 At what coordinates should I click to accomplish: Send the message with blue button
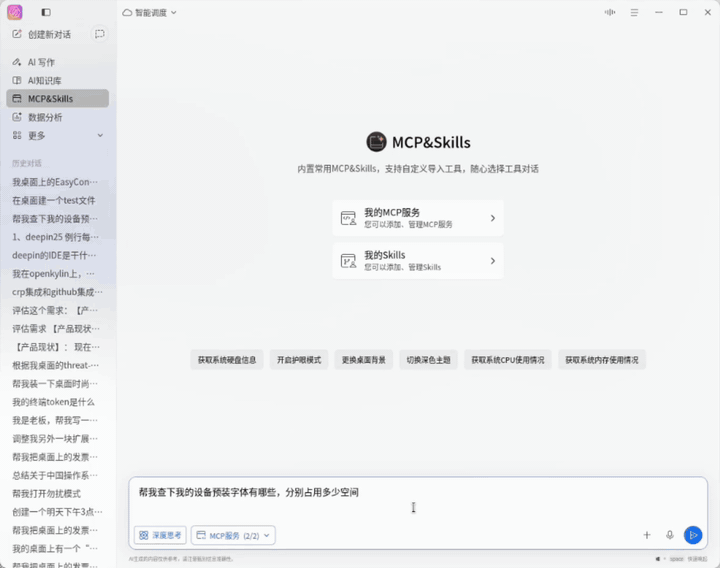click(693, 535)
